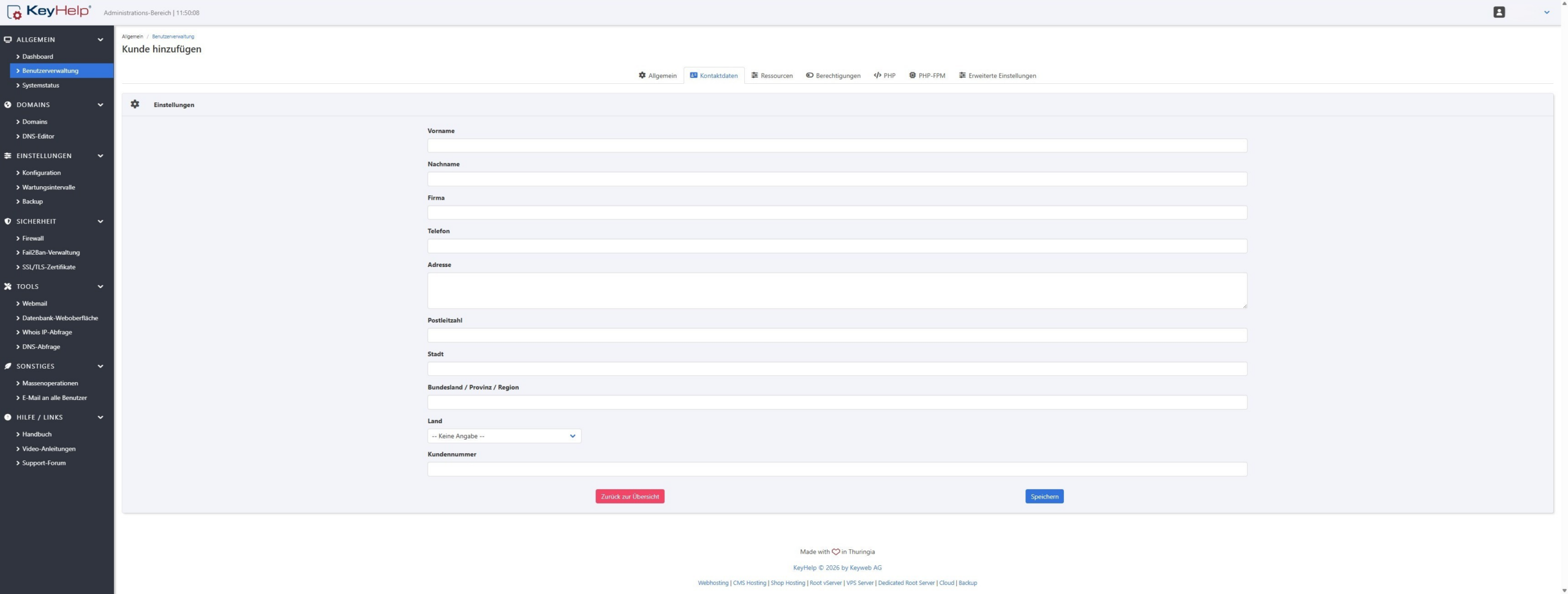Viewport: 1568px width, 594px height.
Task: Click the page scrollbar down arrow
Action: 1564,590
